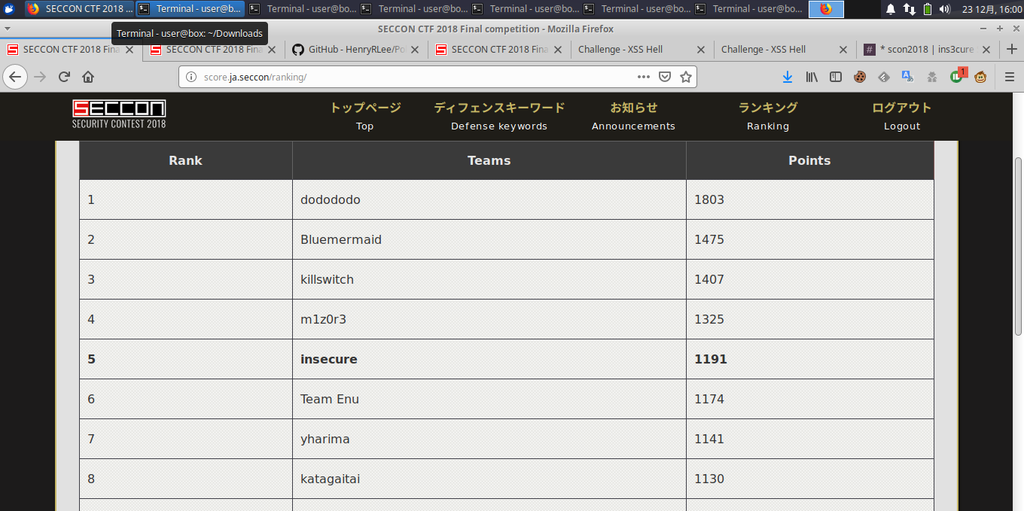Click the 1130 points cell

coord(810,479)
